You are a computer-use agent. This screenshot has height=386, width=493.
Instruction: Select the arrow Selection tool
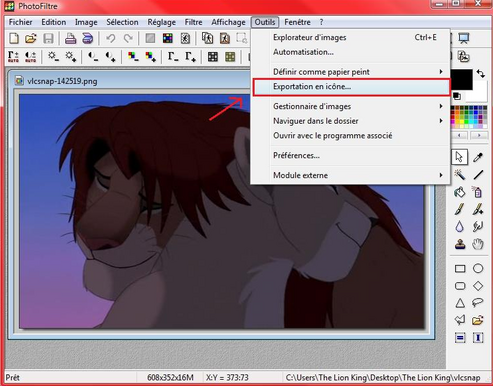point(459,157)
